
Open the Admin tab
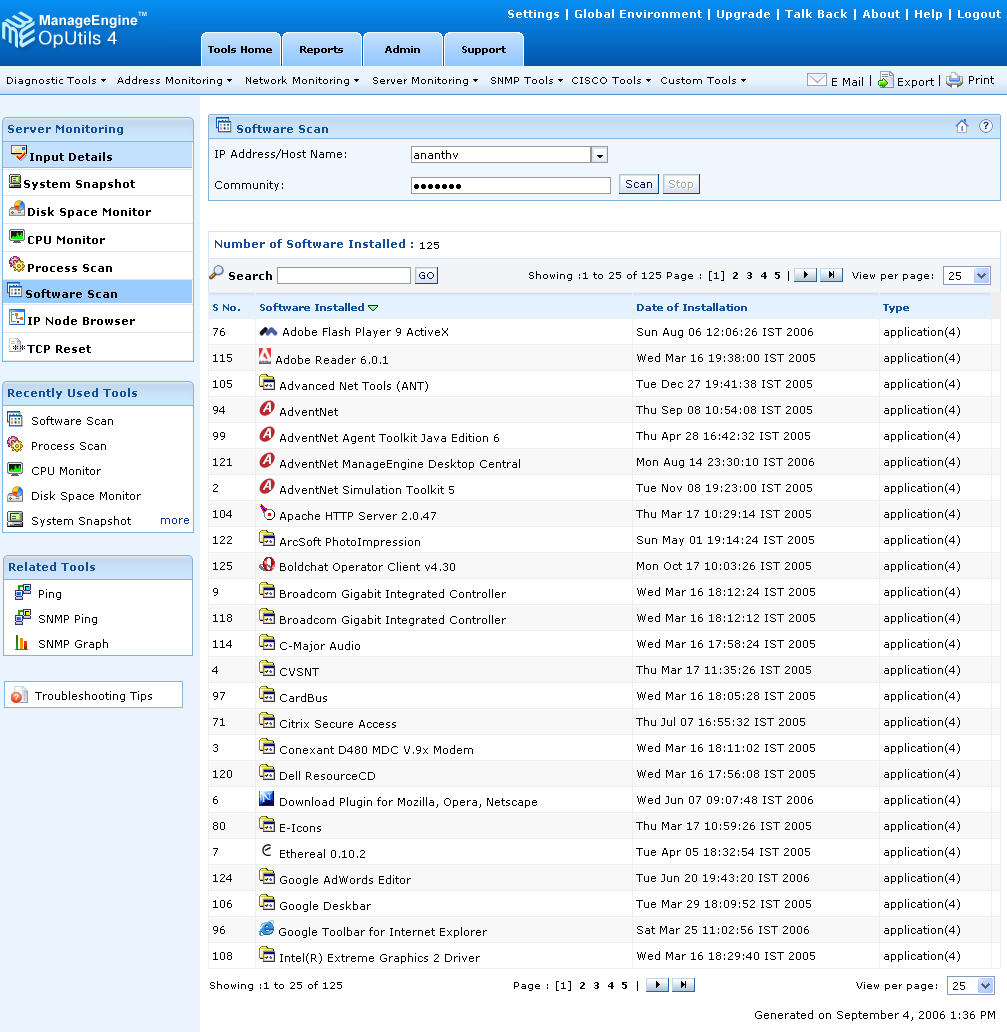point(402,49)
